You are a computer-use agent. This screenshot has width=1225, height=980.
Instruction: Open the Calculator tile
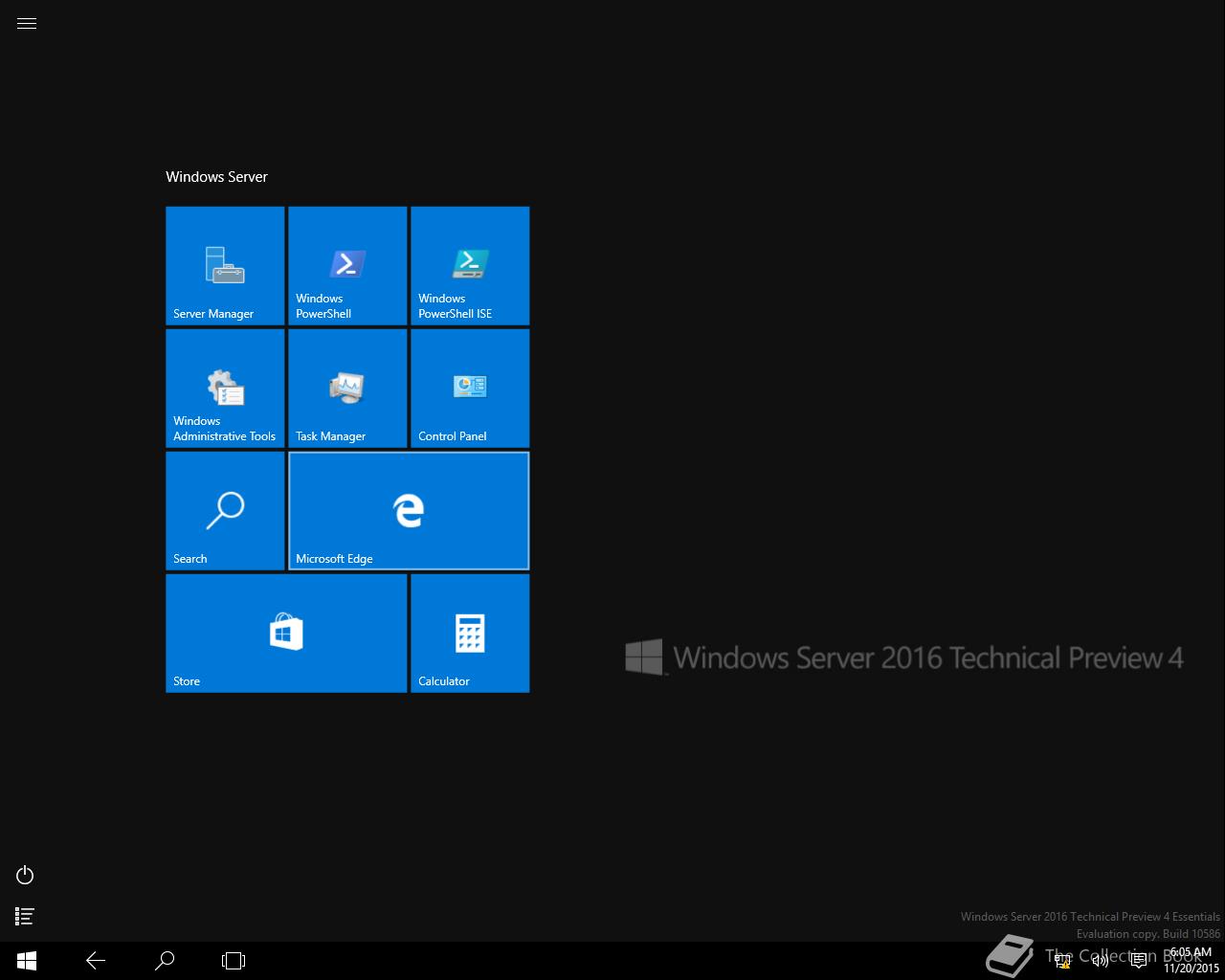(x=470, y=634)
